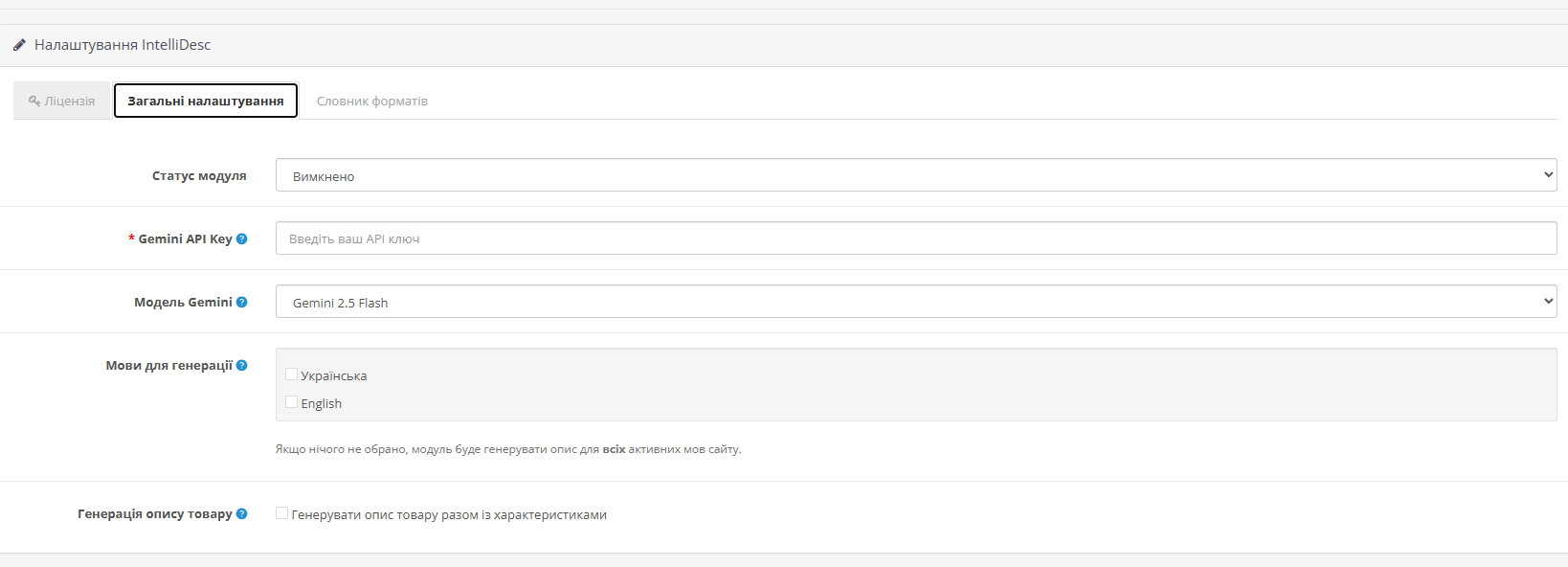The height and width of the screenshot is (567, 1568).
Task: Open the Словник форматів tab
Action: point(372,101)
